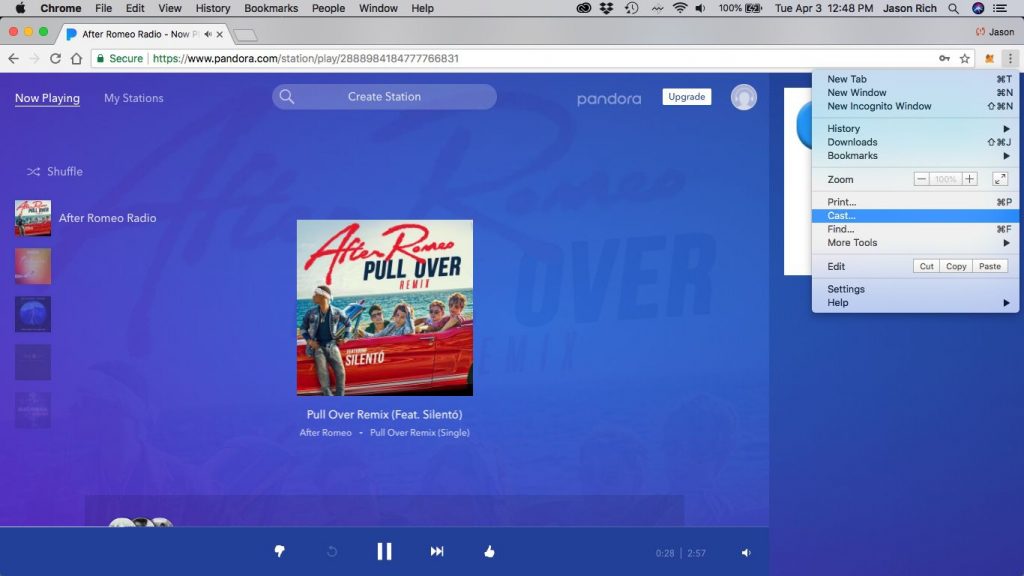Click the Chrome address bar URL
Screen dimensions: 1024x576
pyautogui.click(x=306, y=58)
